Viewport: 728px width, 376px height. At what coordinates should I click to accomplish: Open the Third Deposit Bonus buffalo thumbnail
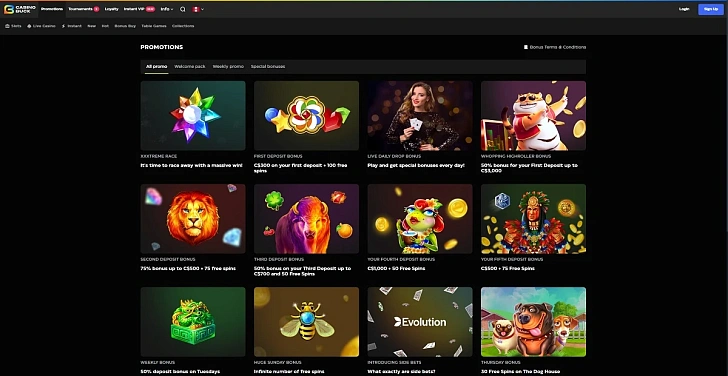click(306, 219)
